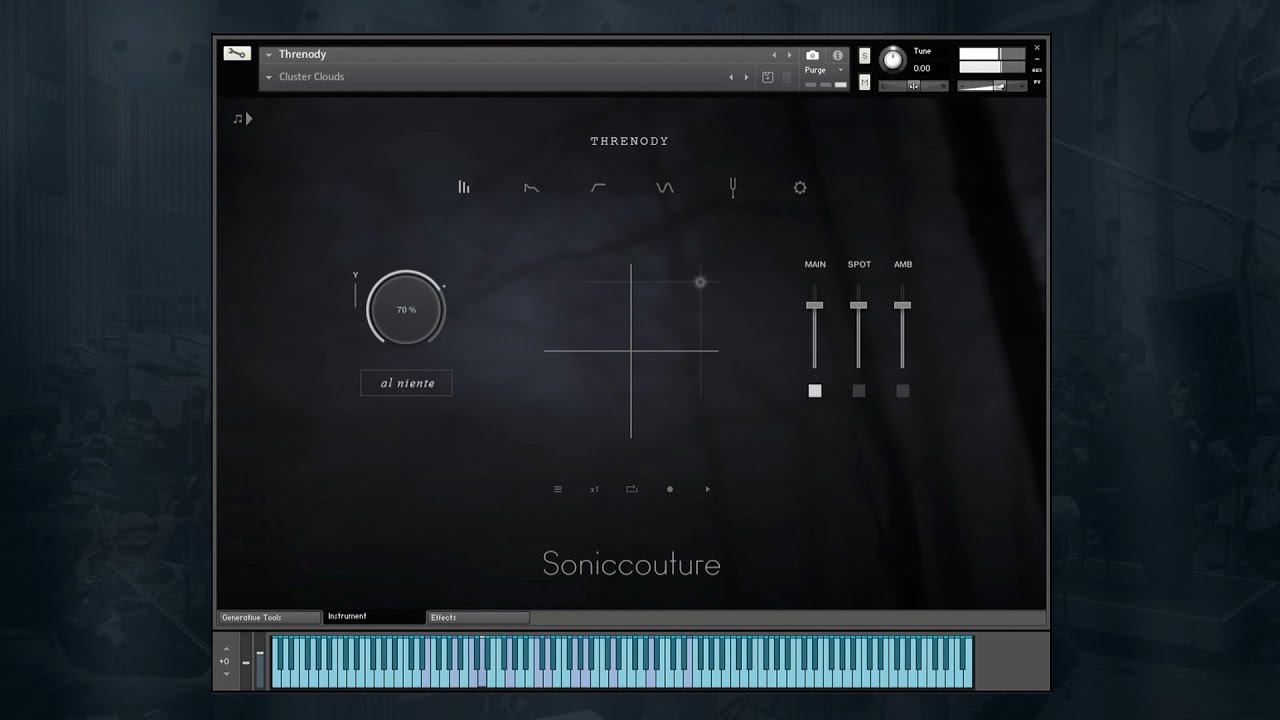Click the x1 speed multiplier
Screen dimensions: 1280x720
pyautogui.click(x=594, y=489)
